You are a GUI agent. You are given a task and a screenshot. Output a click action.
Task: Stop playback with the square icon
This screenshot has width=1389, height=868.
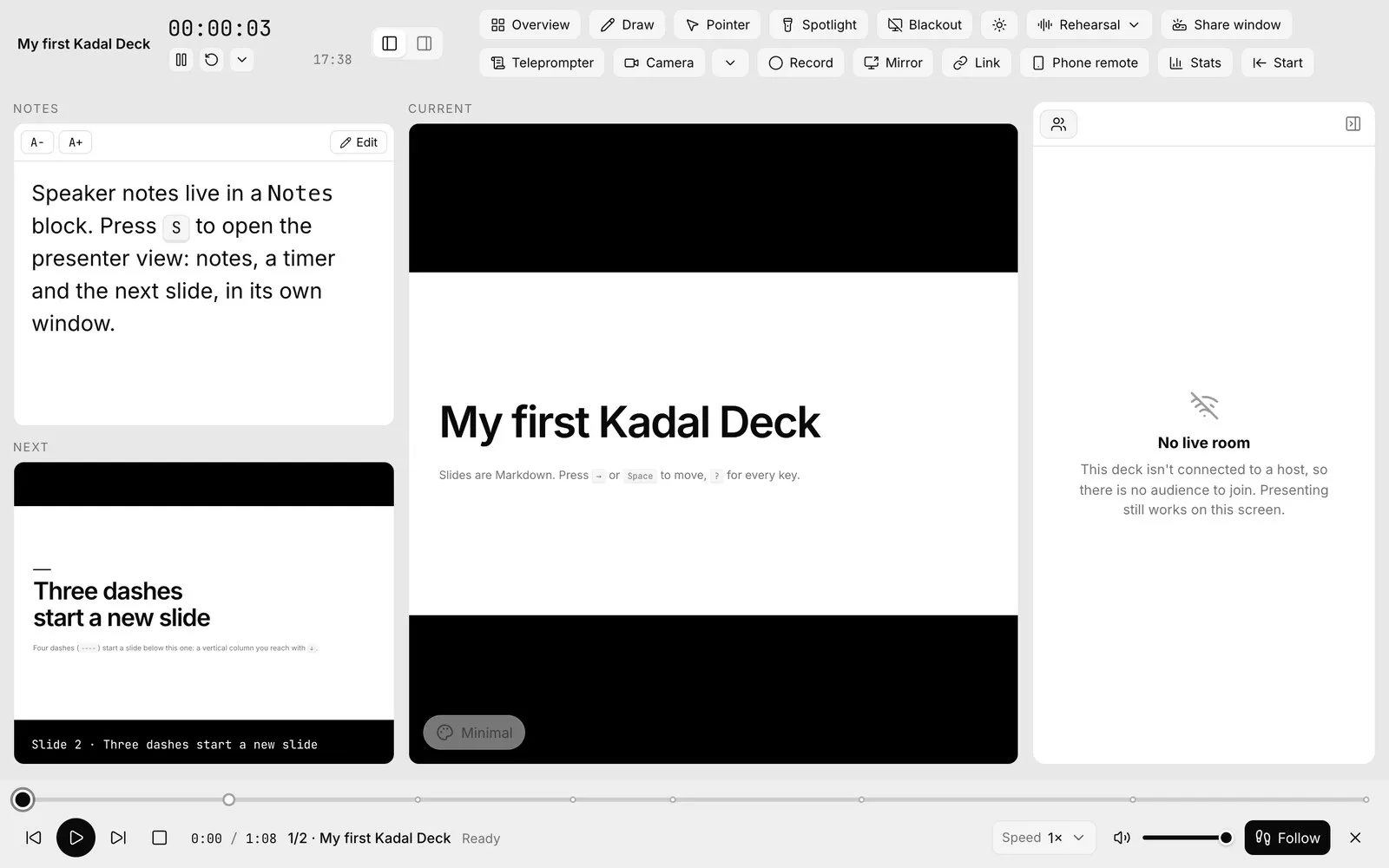point(160,838)
